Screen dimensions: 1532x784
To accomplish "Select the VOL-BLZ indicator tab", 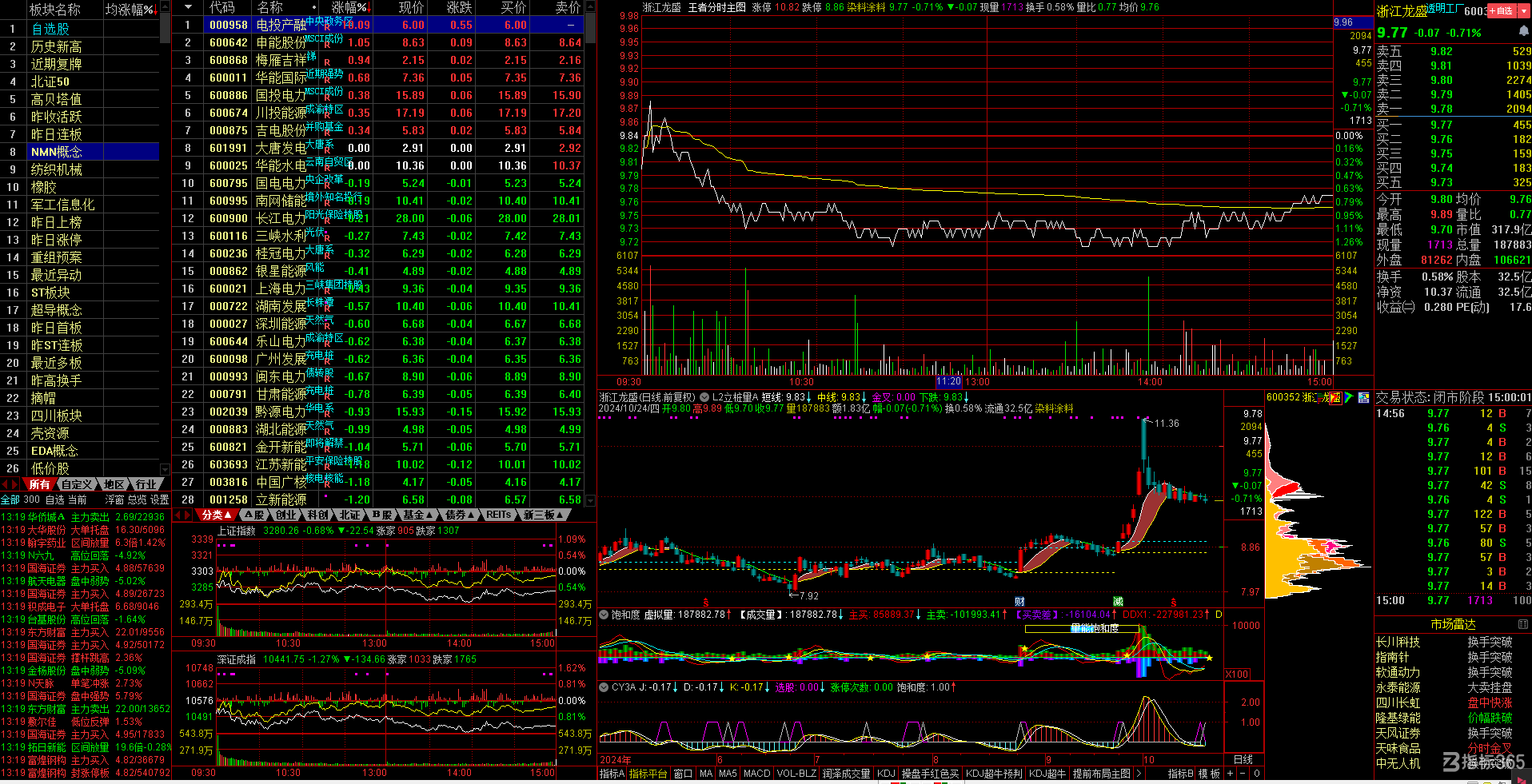I will click(796, 774).
